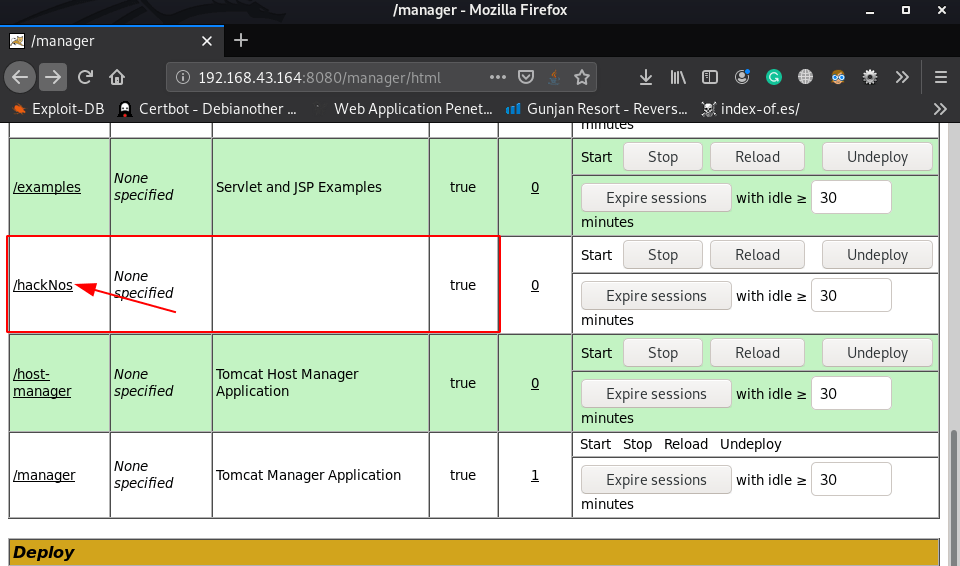Click the gear extension icon in toolbar
The image size is (960, 566).
[870, 77]
